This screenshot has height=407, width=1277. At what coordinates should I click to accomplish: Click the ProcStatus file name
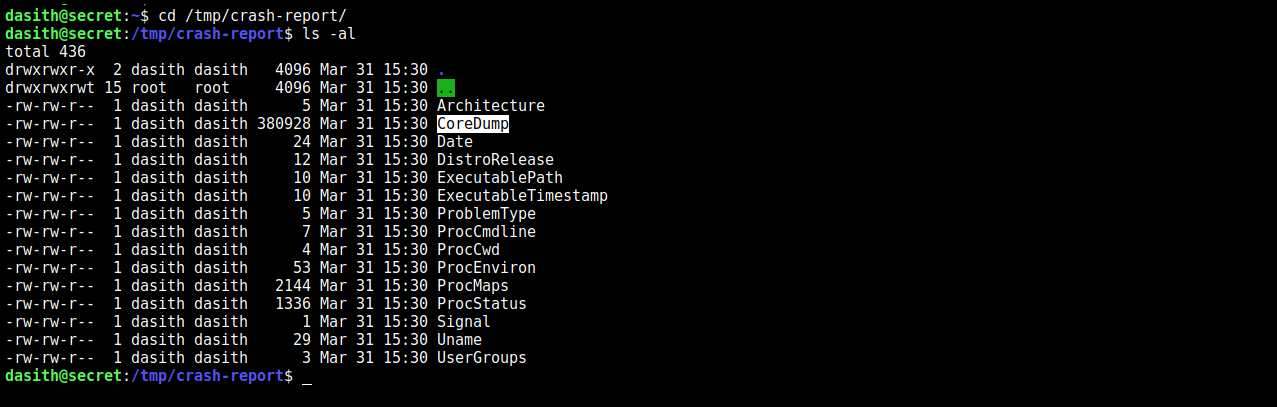481,304
